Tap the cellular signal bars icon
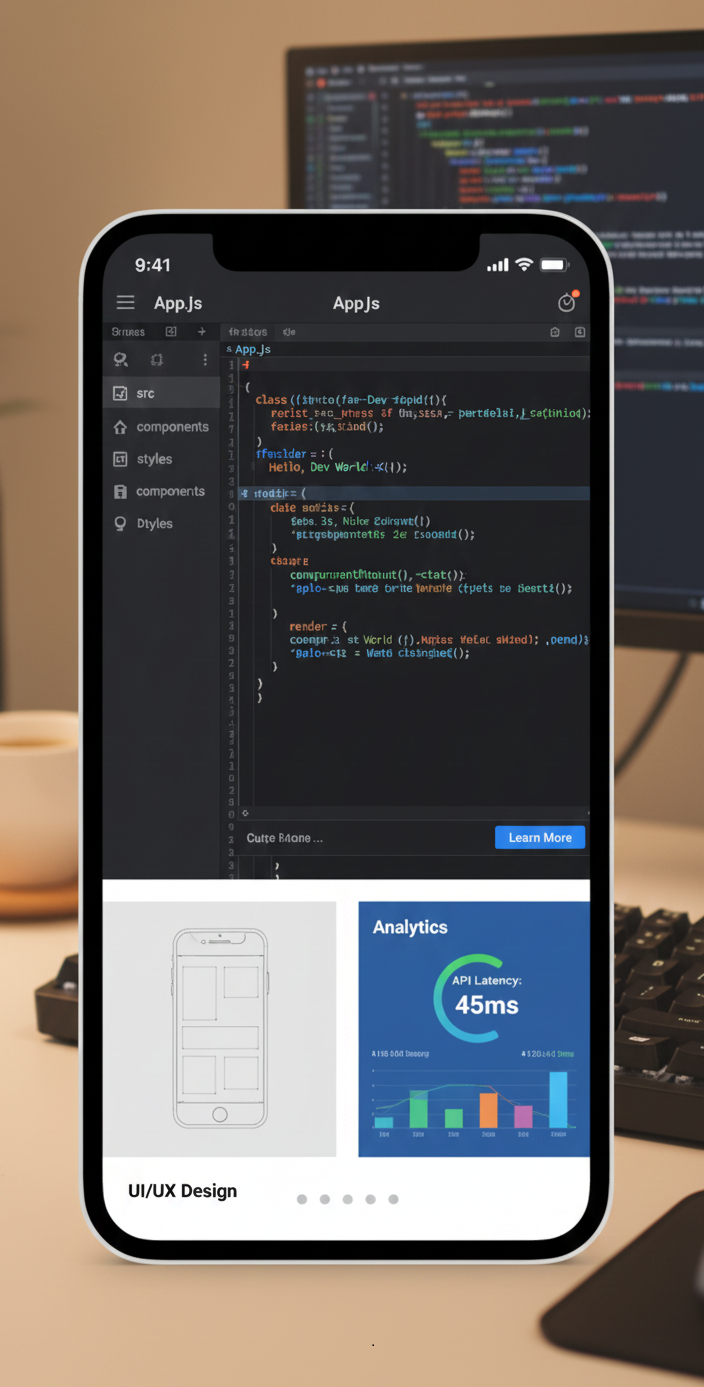 497,265
